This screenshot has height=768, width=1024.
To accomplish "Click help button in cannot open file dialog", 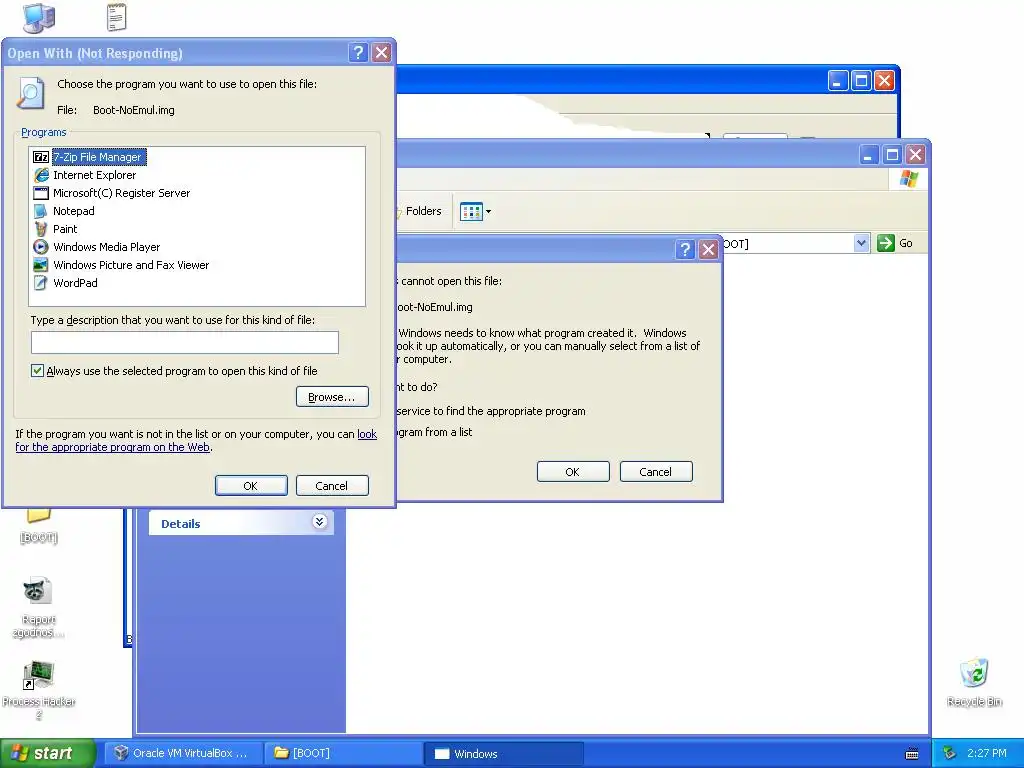I will [684, 249].
